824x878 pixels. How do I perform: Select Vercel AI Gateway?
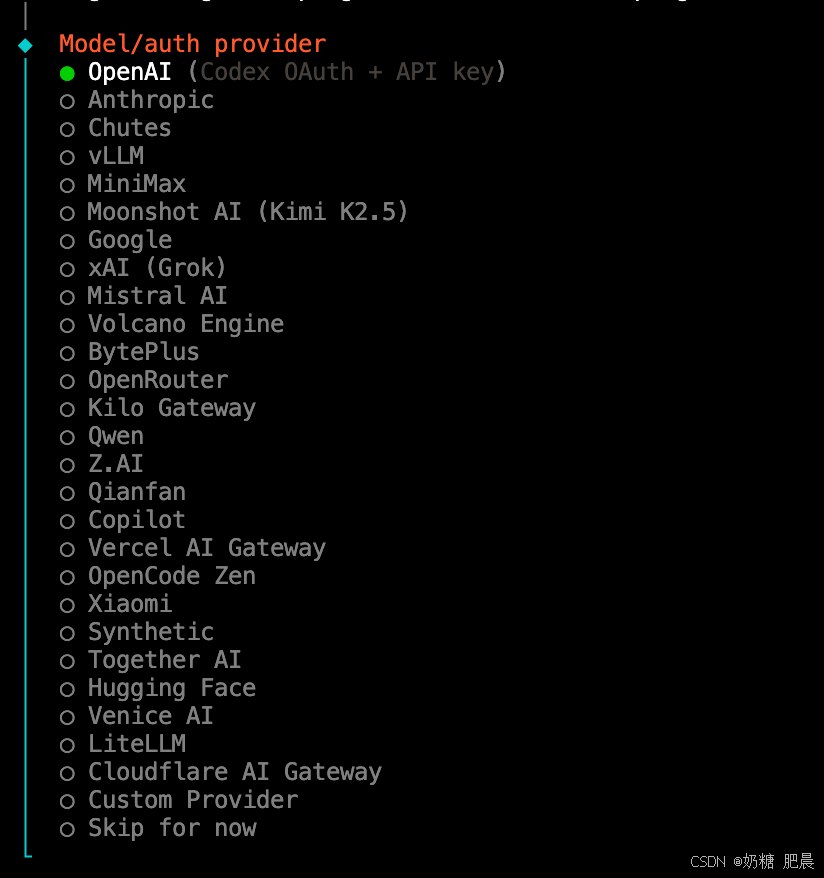[x=193, y=548]
